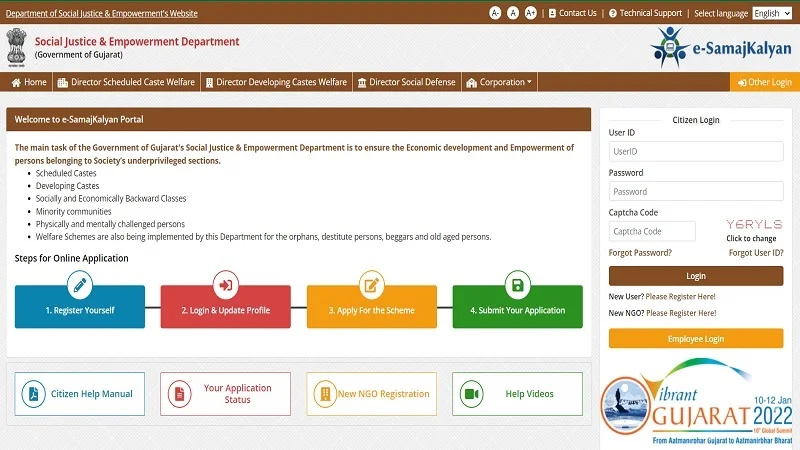Focus the User ID input field
This screenshot has height=450, width=800.
point(696,152)
